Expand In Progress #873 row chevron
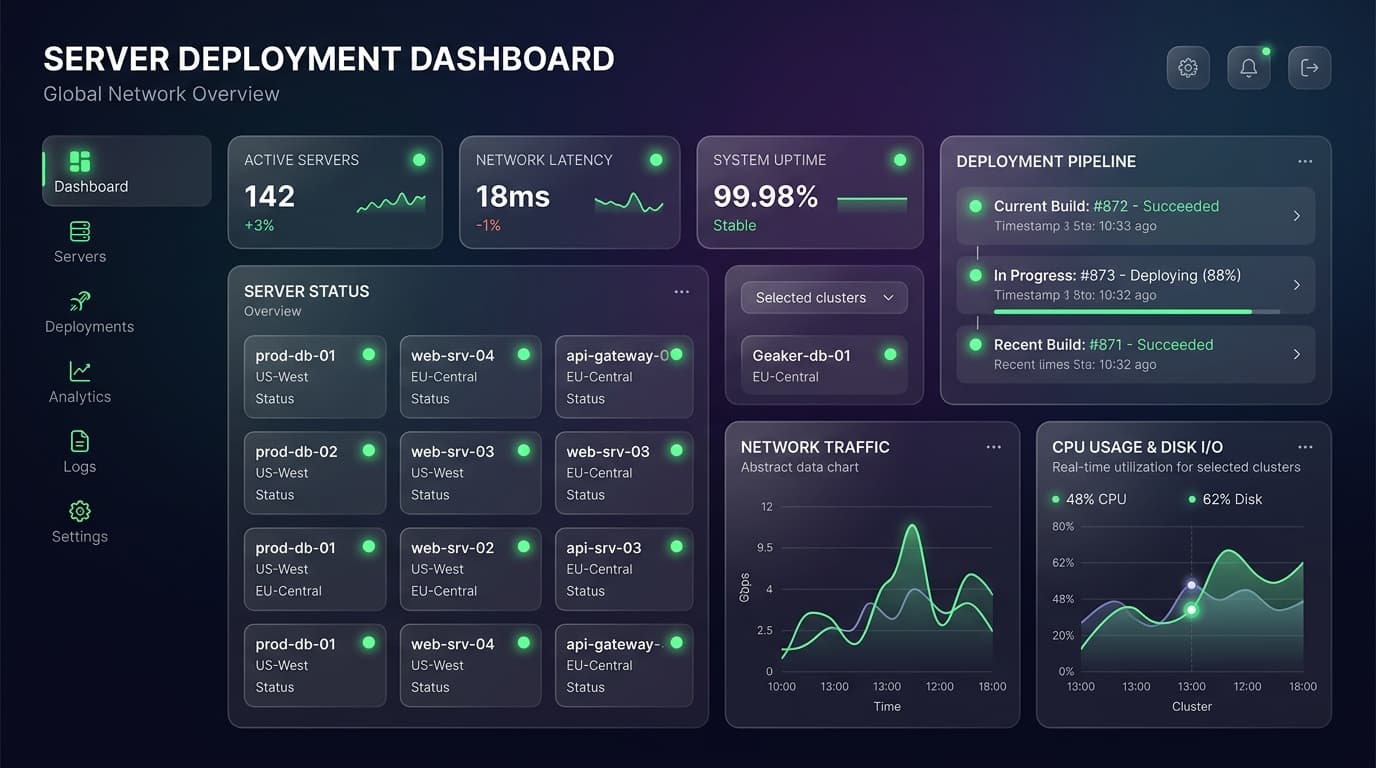This screenshot has height=768, width=1376. click(1297, 285)
